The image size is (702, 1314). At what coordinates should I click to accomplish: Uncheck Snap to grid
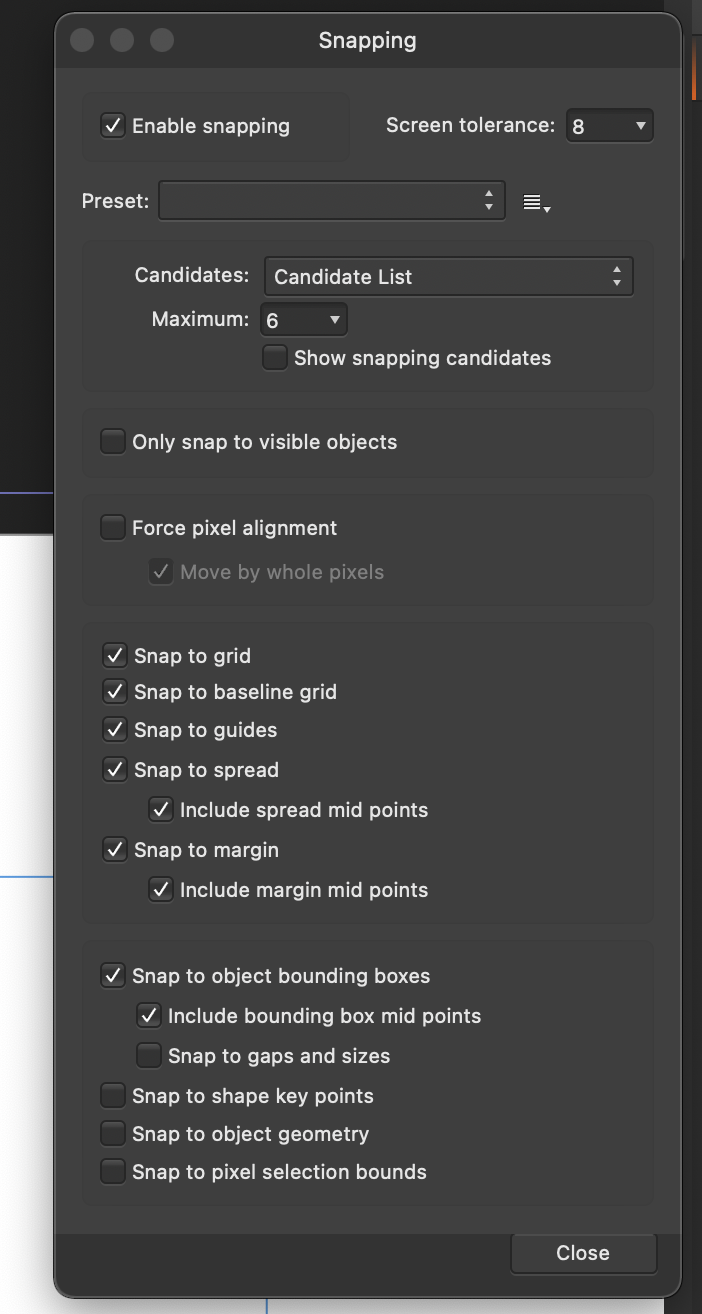coord(114,655)
